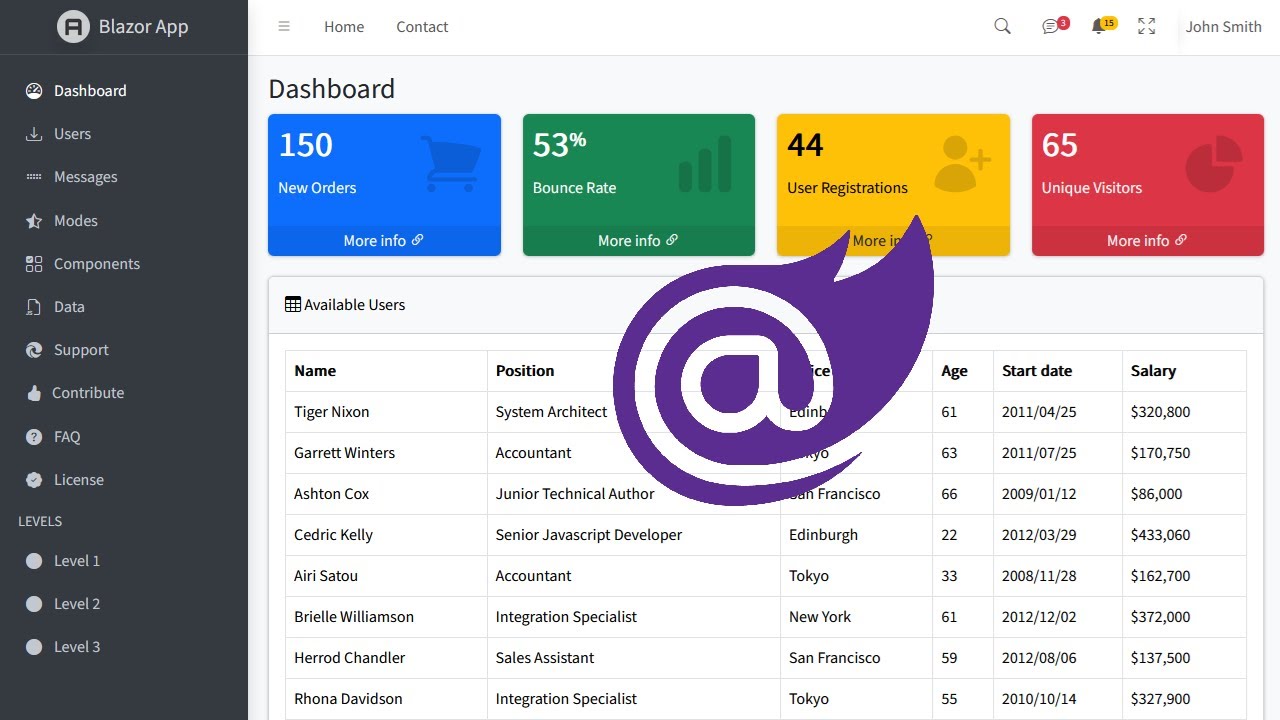
Task: Click the table icon beside Available Users
Action: pyautogui.click(x=293, y=304)
